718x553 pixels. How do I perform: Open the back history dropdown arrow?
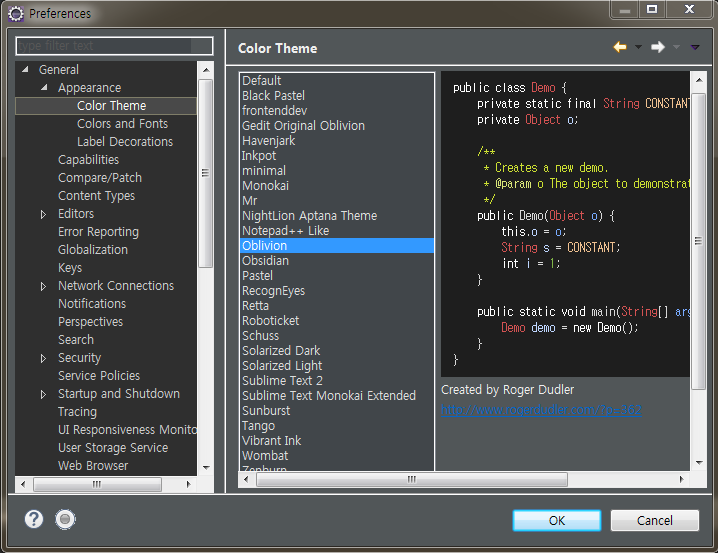(638, 47)
